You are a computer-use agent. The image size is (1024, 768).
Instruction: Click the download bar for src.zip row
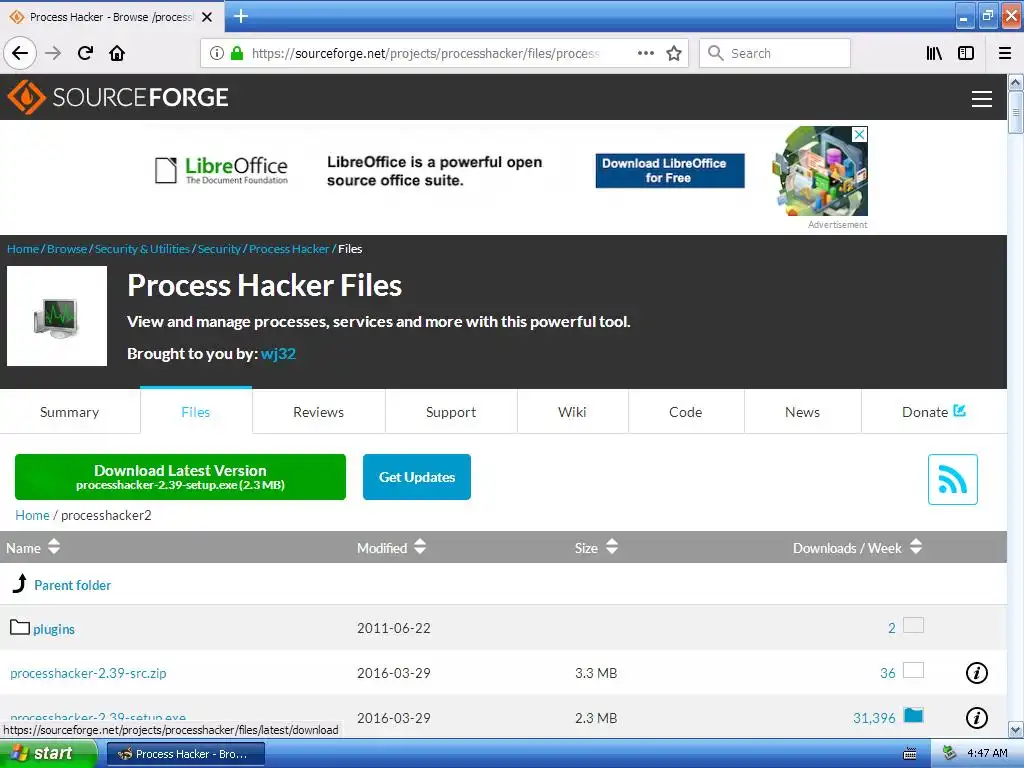[x=913, y=670]
